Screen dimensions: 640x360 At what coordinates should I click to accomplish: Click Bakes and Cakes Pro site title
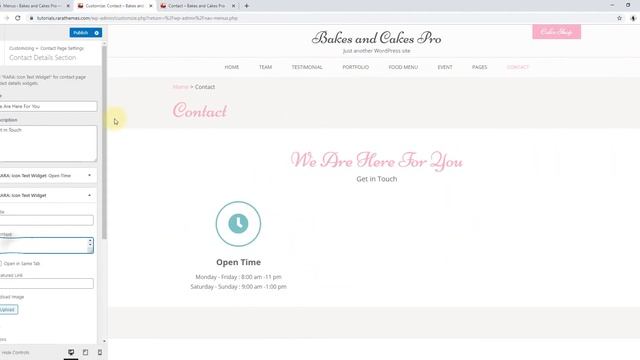point(376,38)
